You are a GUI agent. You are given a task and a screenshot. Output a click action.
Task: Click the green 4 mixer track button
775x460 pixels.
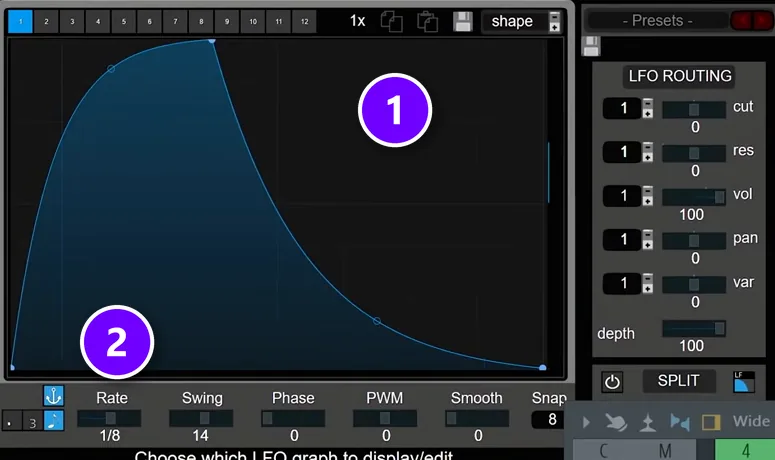tap(745, 451)
